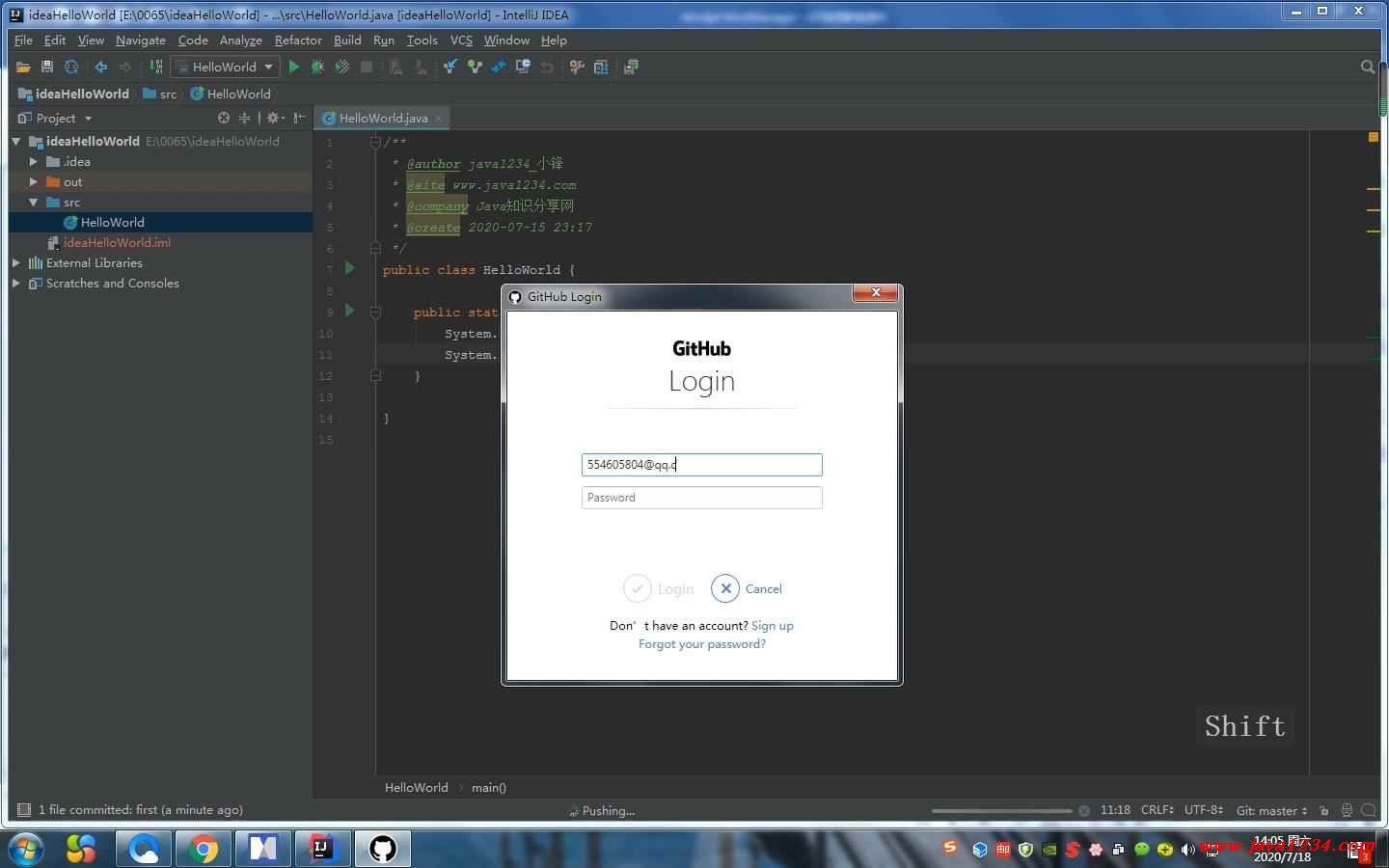Click the Compare with same repository version icon
The width and height of the screenshot is (1389, 868).
click(x=499, y=67)
